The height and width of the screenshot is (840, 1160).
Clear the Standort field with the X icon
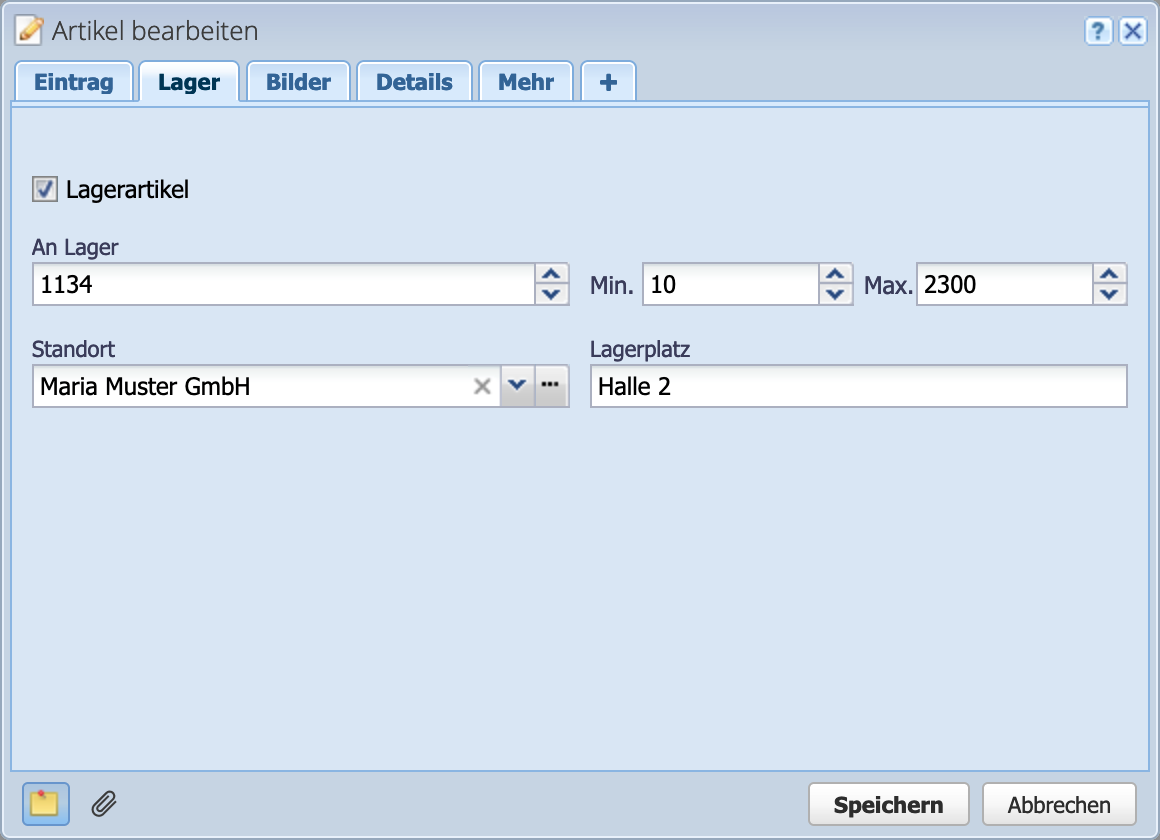(483, 386)
